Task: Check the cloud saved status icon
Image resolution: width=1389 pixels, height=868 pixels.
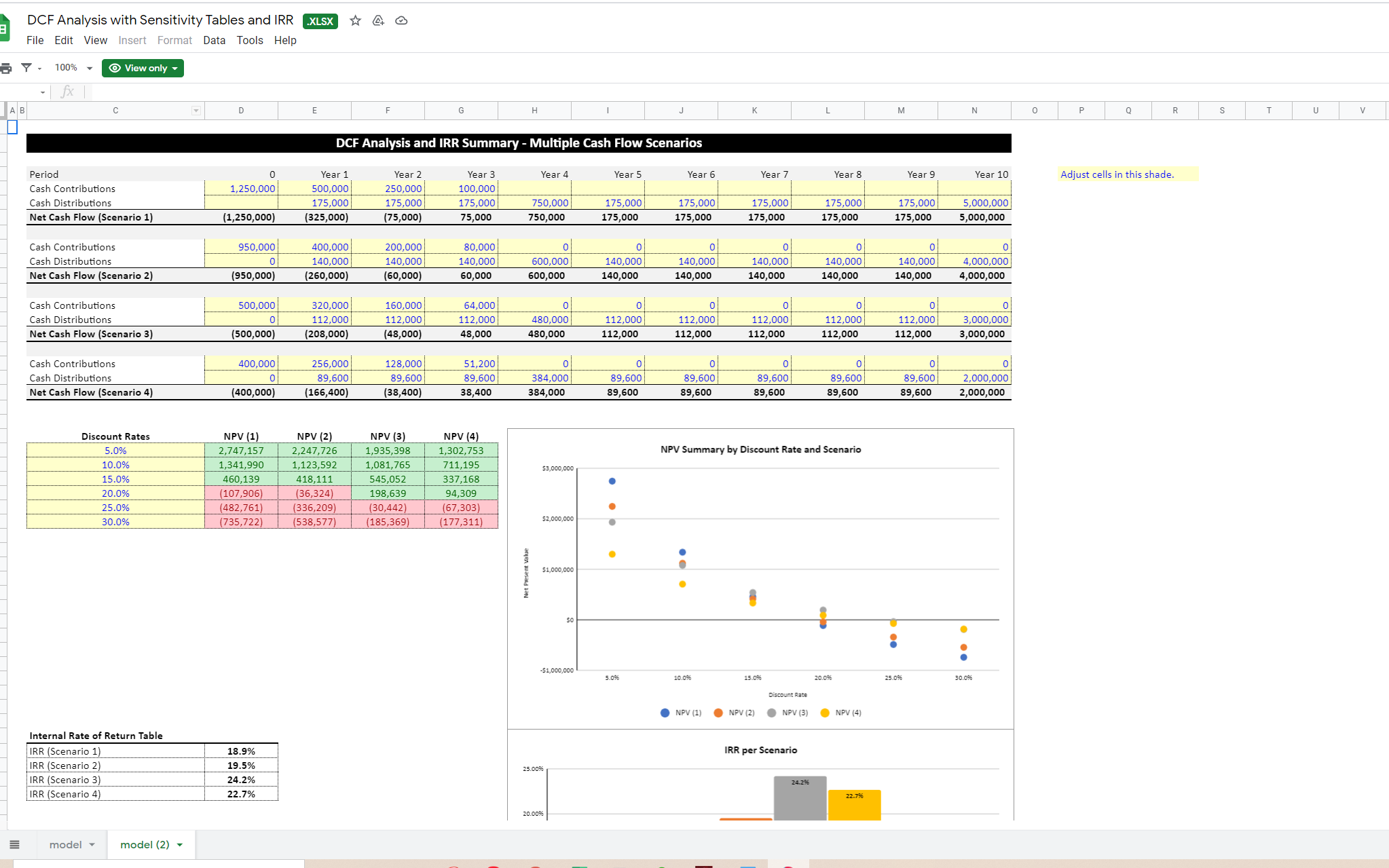Action: (x=401, y=20)
